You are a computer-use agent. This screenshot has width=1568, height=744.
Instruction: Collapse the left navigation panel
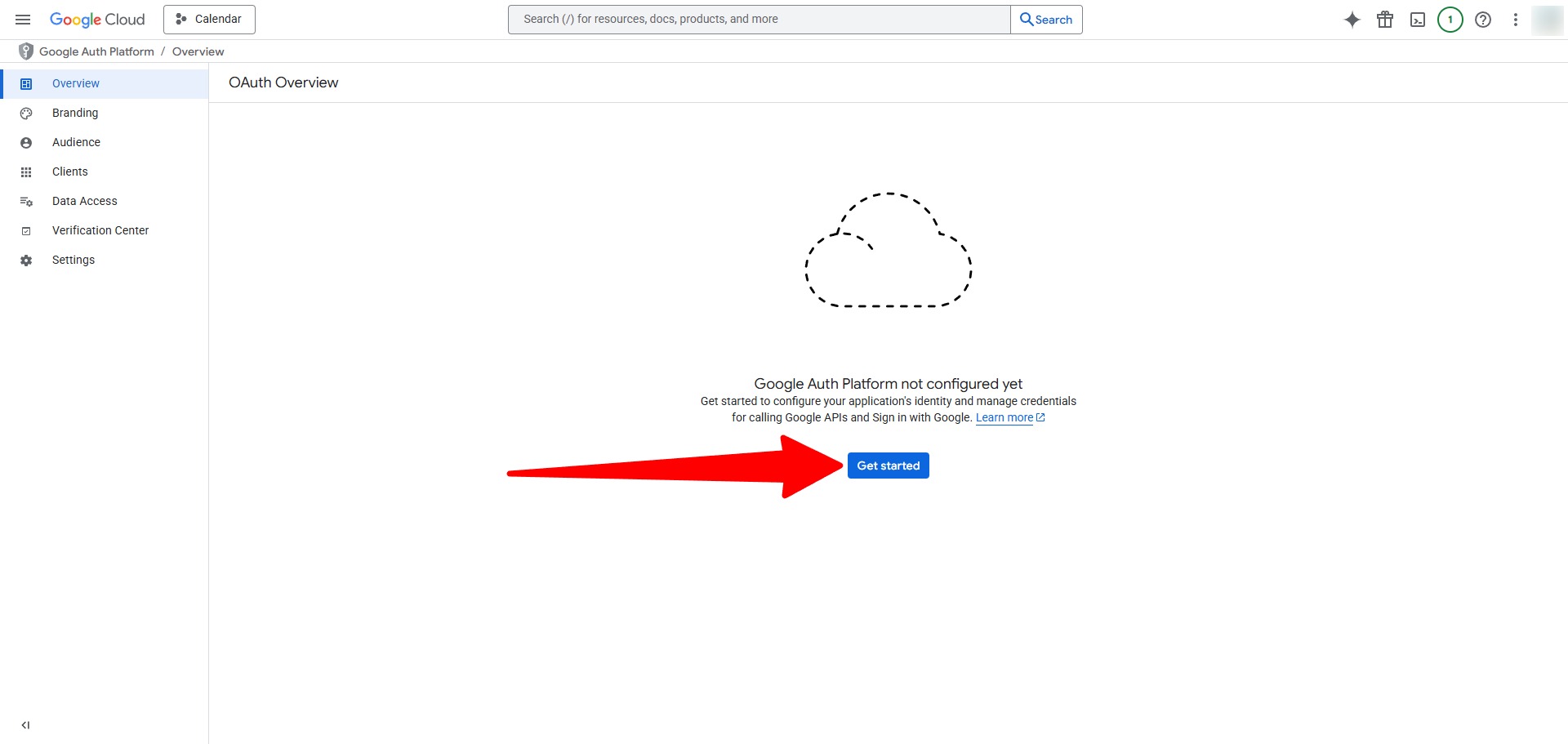tap(26, 725)
